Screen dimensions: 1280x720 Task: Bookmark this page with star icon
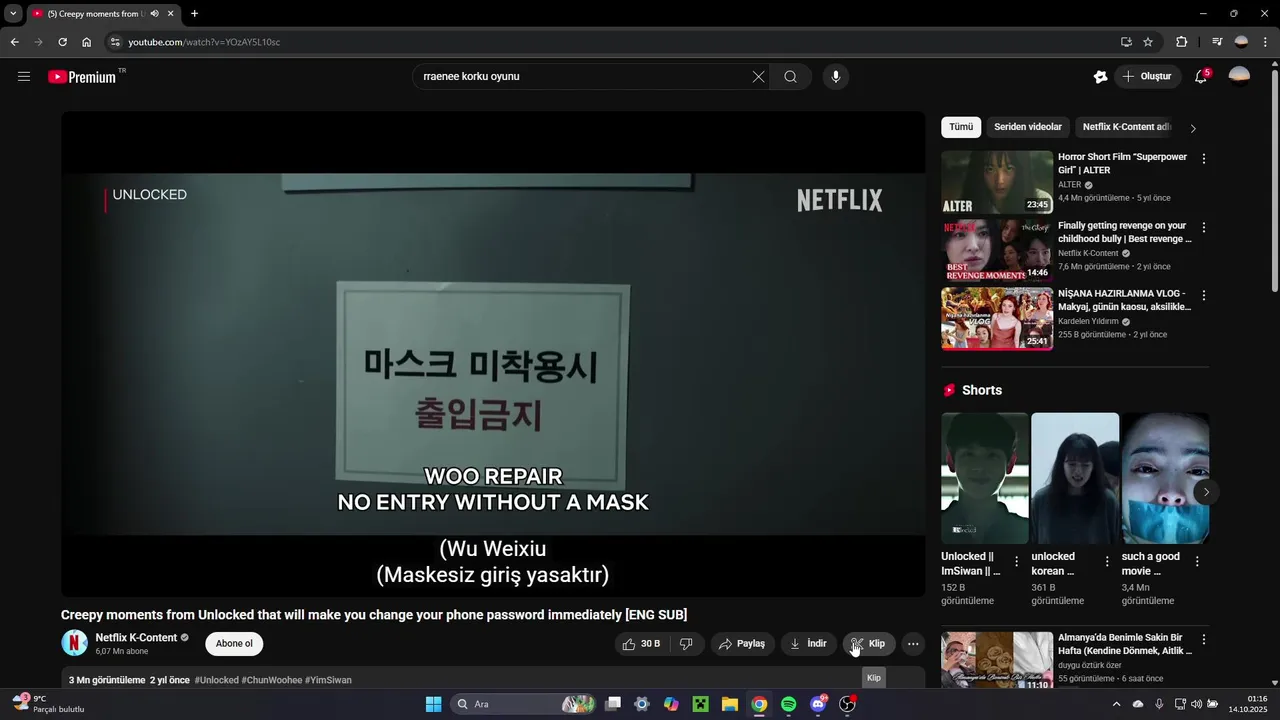point(1148,42)
